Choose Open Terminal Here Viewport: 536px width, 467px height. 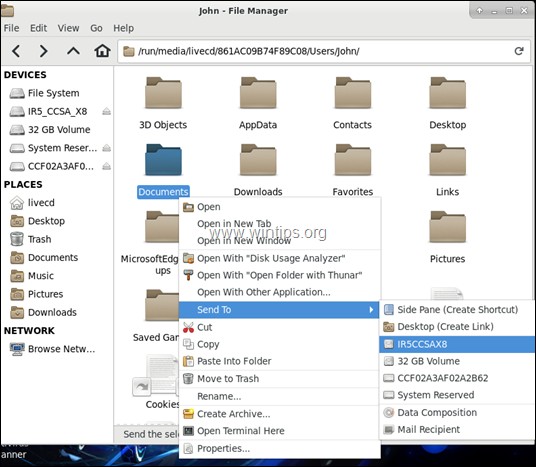pyautogui.click(x=280, y=431)
